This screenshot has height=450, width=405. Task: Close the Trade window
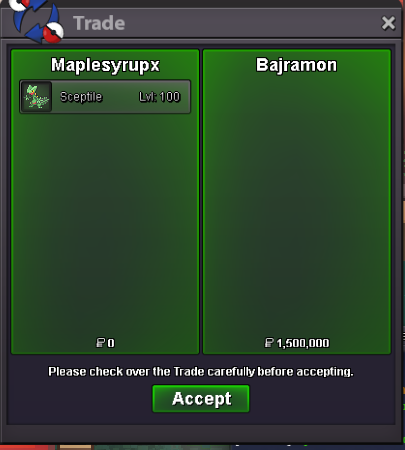388,23
